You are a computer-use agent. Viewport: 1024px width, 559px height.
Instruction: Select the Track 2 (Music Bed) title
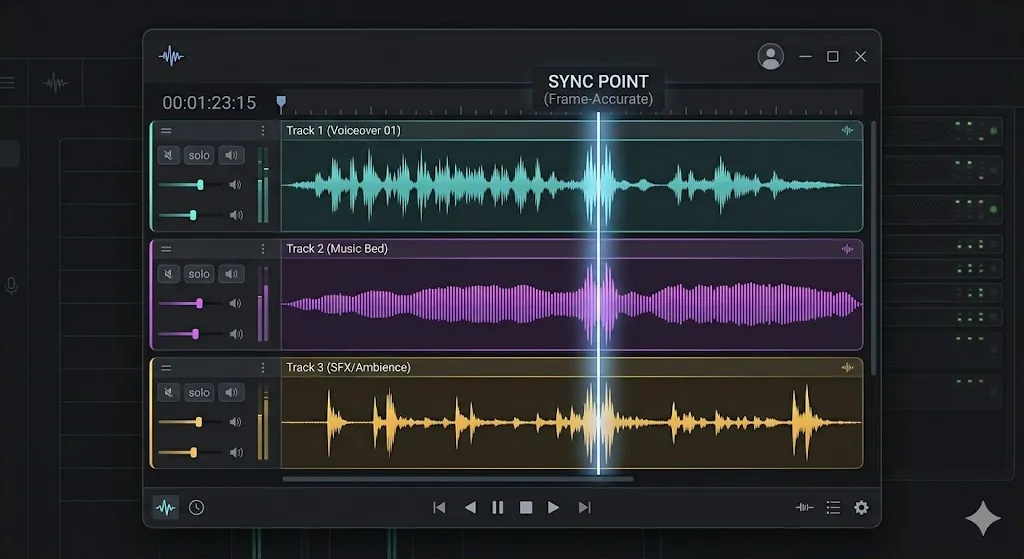337,249
